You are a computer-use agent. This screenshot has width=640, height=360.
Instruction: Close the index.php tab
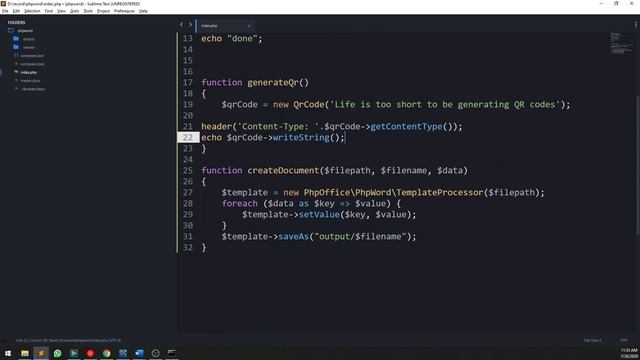(249, 26)
